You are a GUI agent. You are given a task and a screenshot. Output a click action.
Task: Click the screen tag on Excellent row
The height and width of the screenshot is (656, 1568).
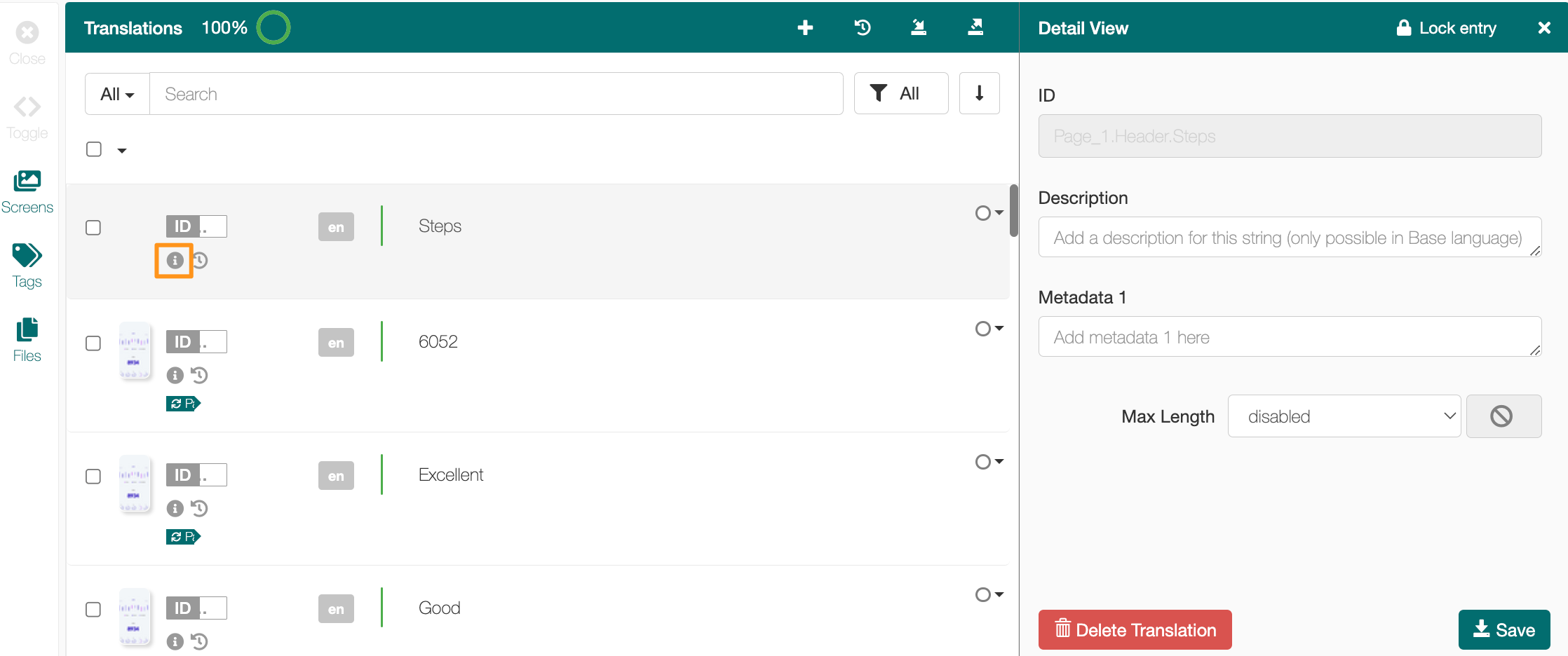(x=183, y=537)
